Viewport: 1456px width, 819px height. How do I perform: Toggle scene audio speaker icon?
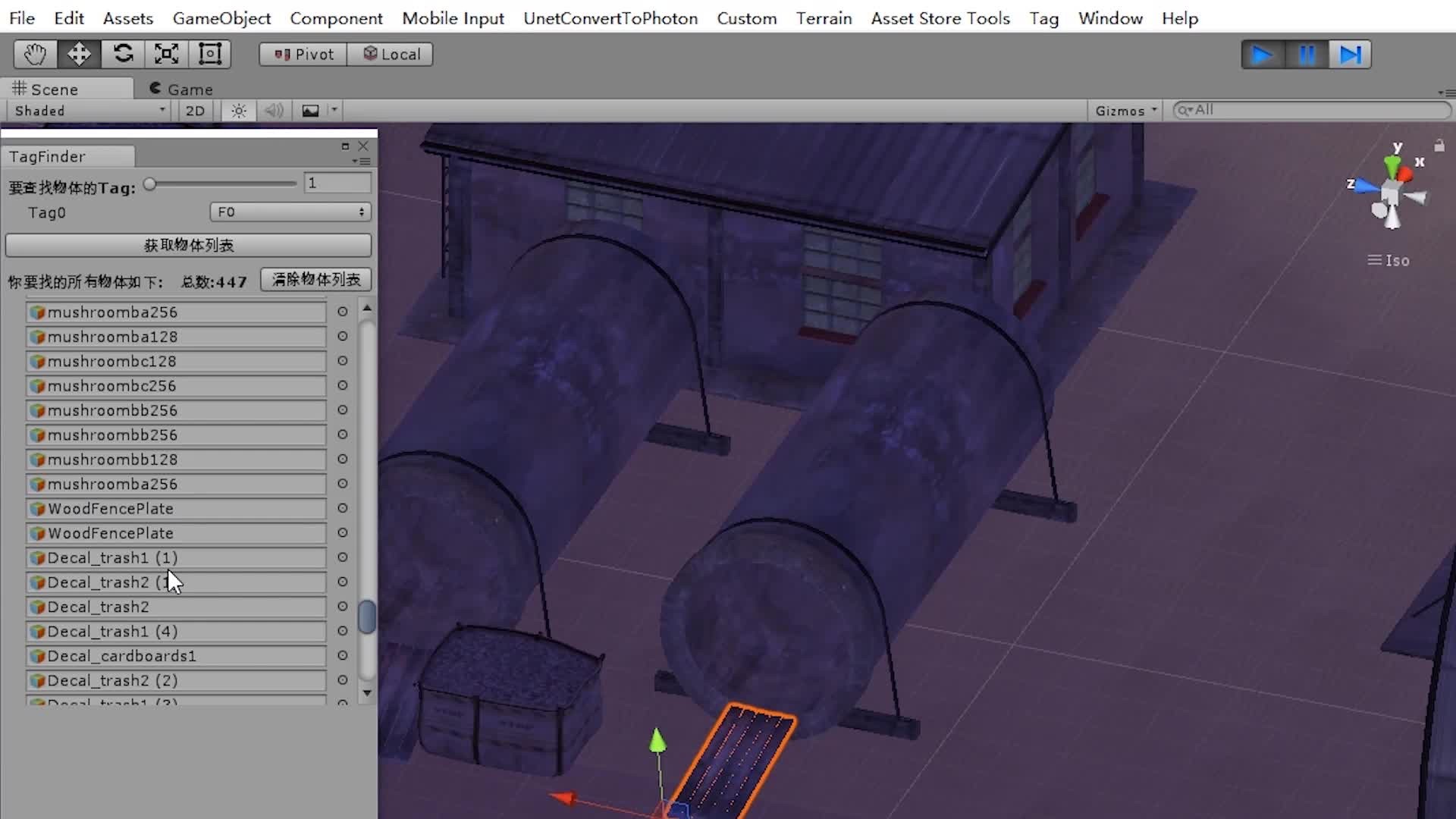click(274, 111)
